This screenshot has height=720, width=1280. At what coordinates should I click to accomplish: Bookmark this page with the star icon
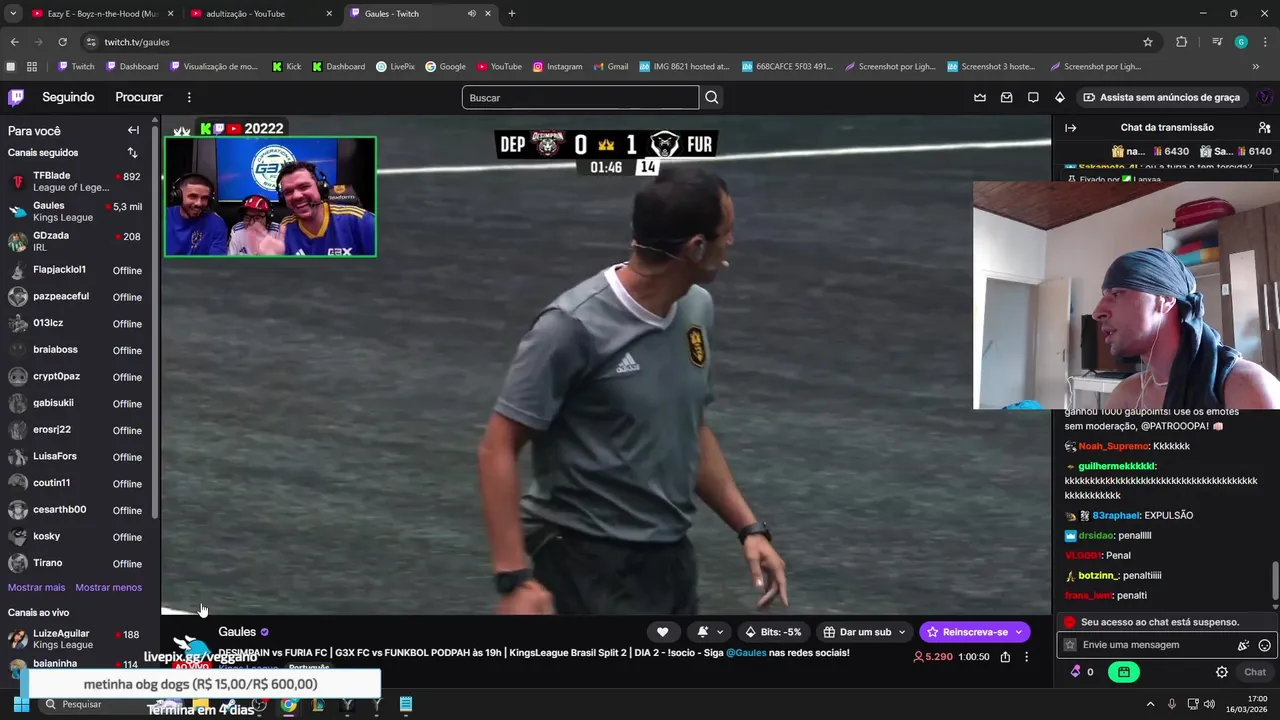pyautogui.click(x=1148, y=42)
